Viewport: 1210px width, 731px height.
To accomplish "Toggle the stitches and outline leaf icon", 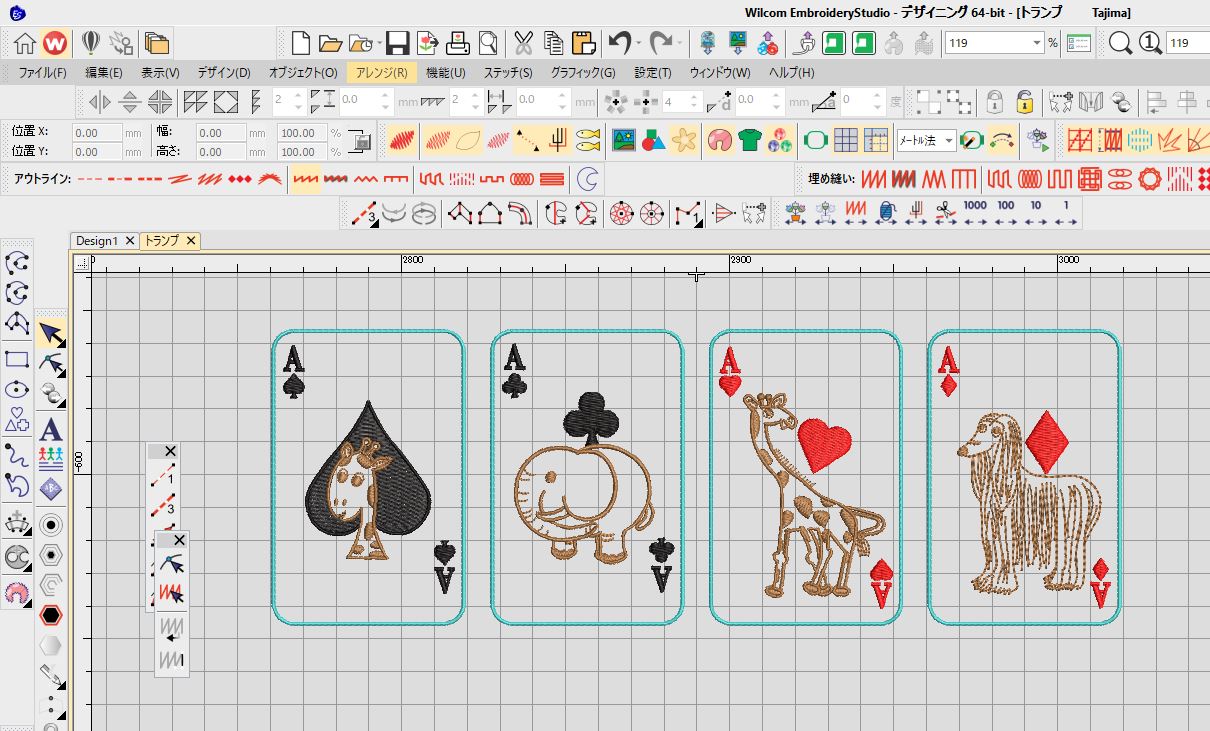I will coord(467,140).
